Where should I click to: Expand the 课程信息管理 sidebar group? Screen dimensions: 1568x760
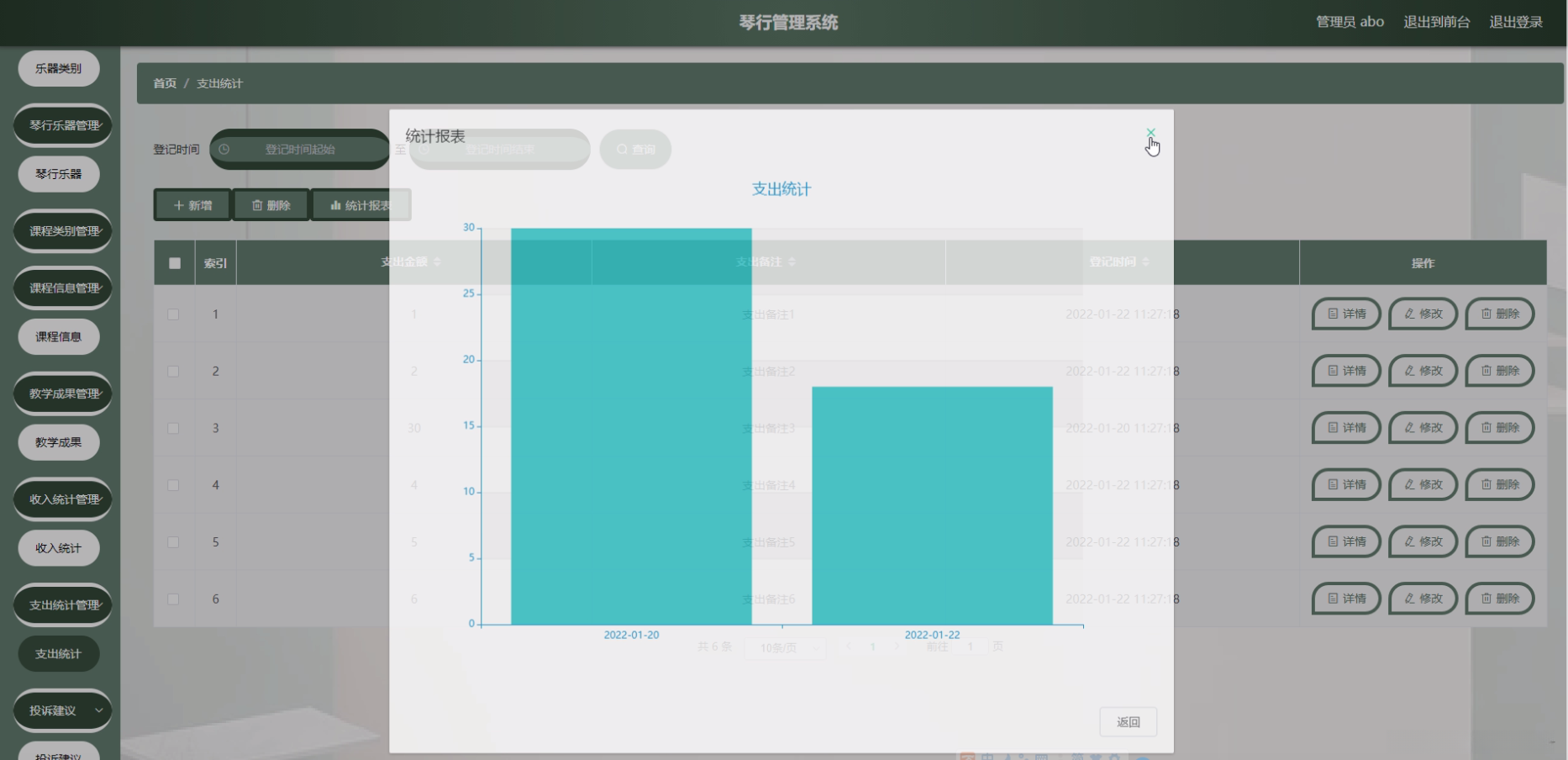[x=63, y=288]
